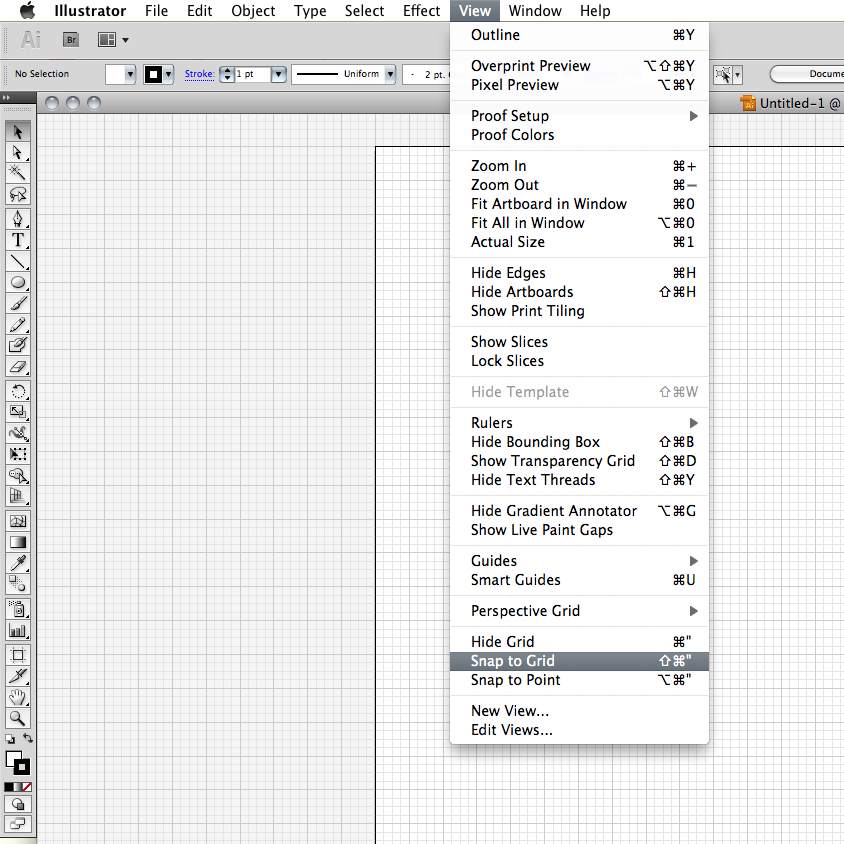Image resolution: width=844 pixels, height=844 pixels.
Task: Select the Artboard tool
Action: [x=18, y=655]
